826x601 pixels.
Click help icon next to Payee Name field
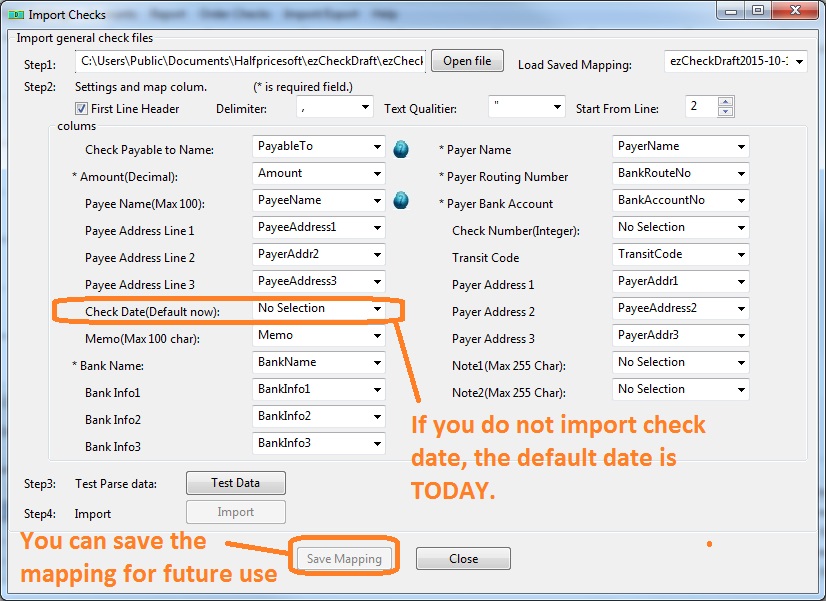point(400,201)
